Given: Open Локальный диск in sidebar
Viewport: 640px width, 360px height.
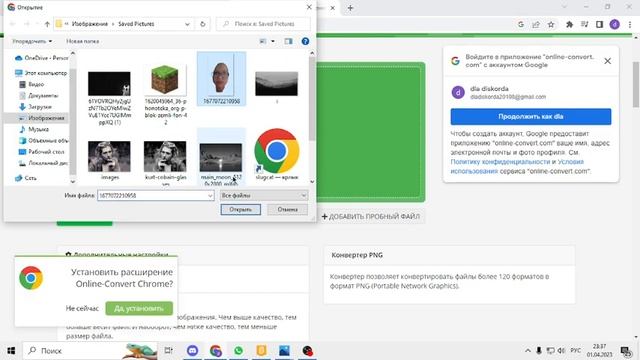Looking at the screenshot, I should [x=43, y=163].
